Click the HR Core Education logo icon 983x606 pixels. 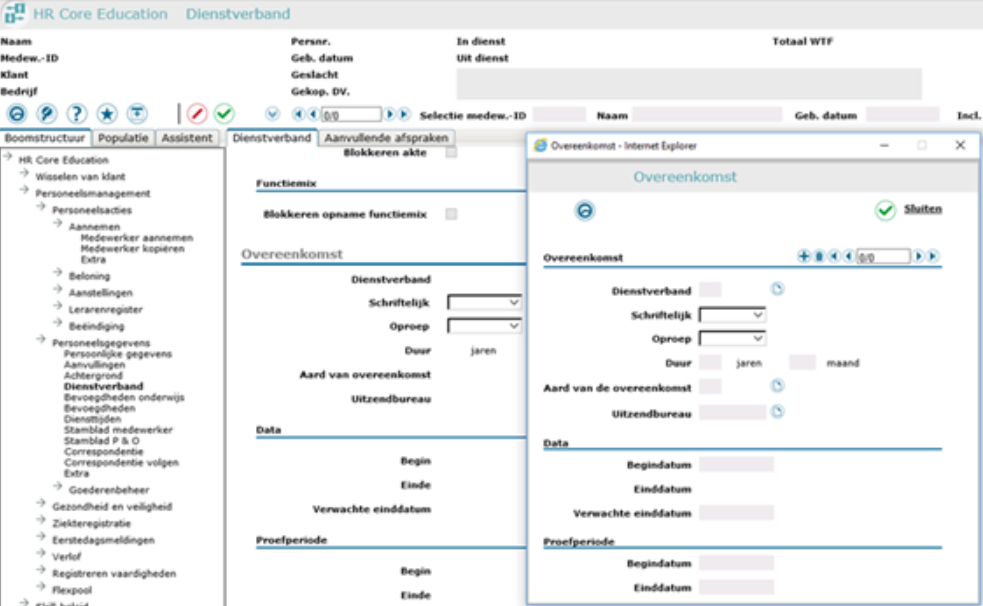coord(14,13)
